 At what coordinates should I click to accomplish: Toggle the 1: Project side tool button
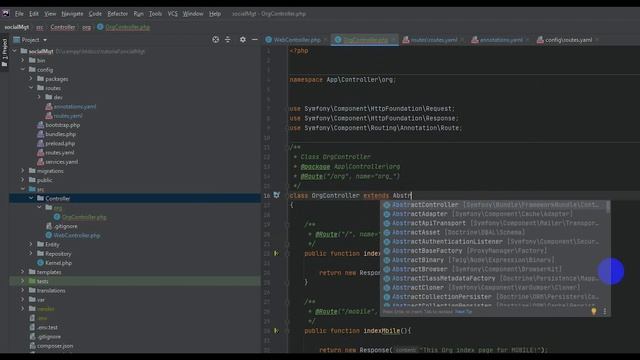(4, 53)
